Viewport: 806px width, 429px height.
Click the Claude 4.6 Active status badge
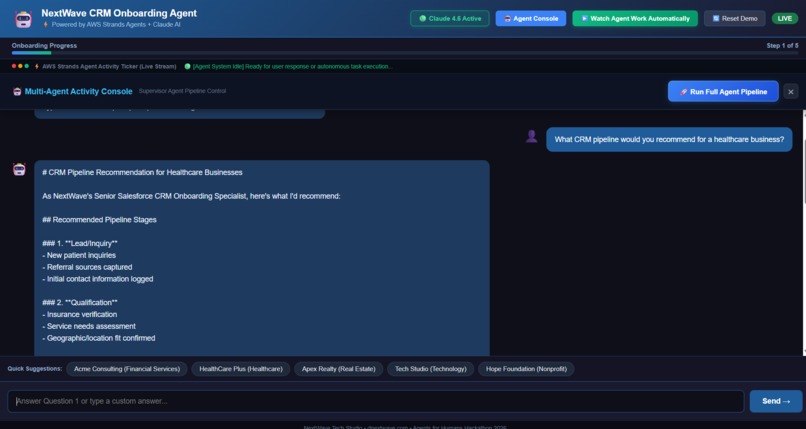point(450,18)
